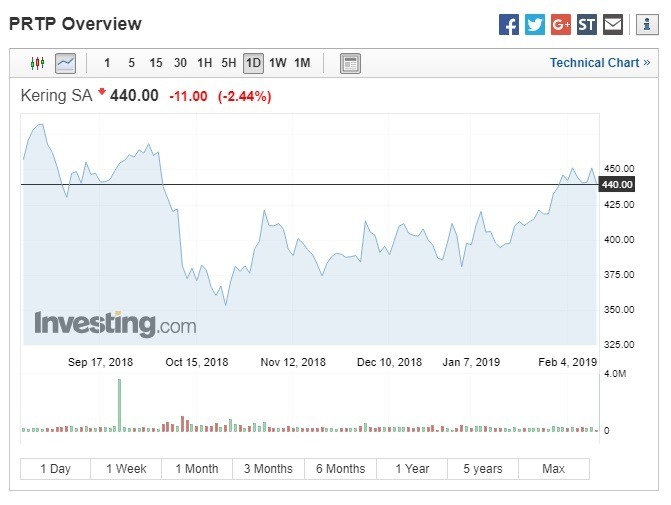
Task: Show 1 Day range
Action: [x=55, y=469]
